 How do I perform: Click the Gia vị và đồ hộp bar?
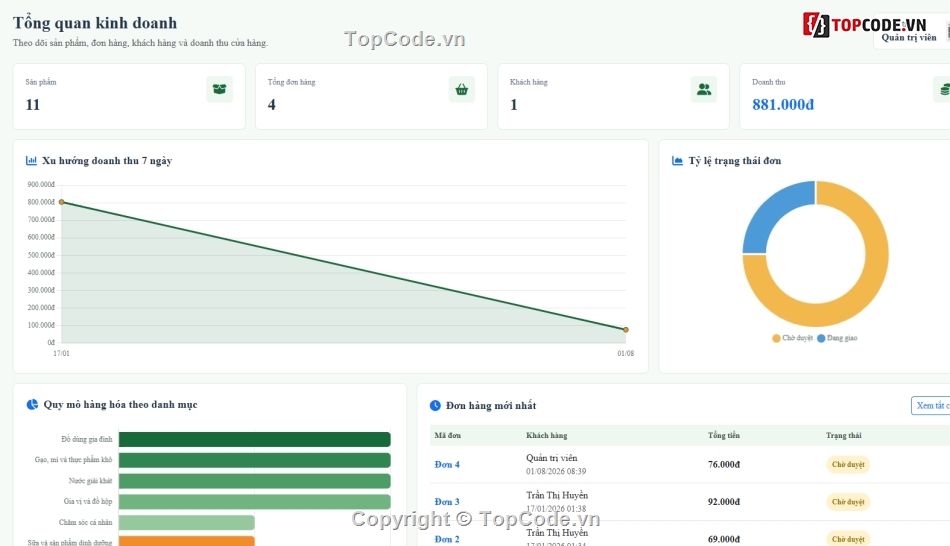pyautogui.click(x=254, y=502)
